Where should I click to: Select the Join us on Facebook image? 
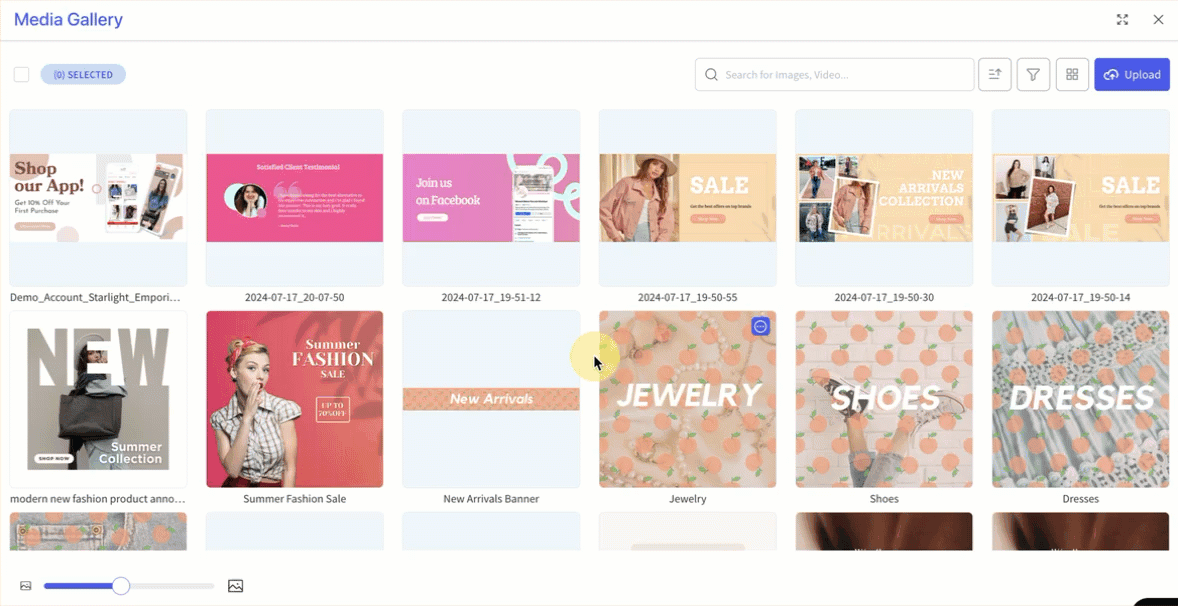[x=491, y=198]
